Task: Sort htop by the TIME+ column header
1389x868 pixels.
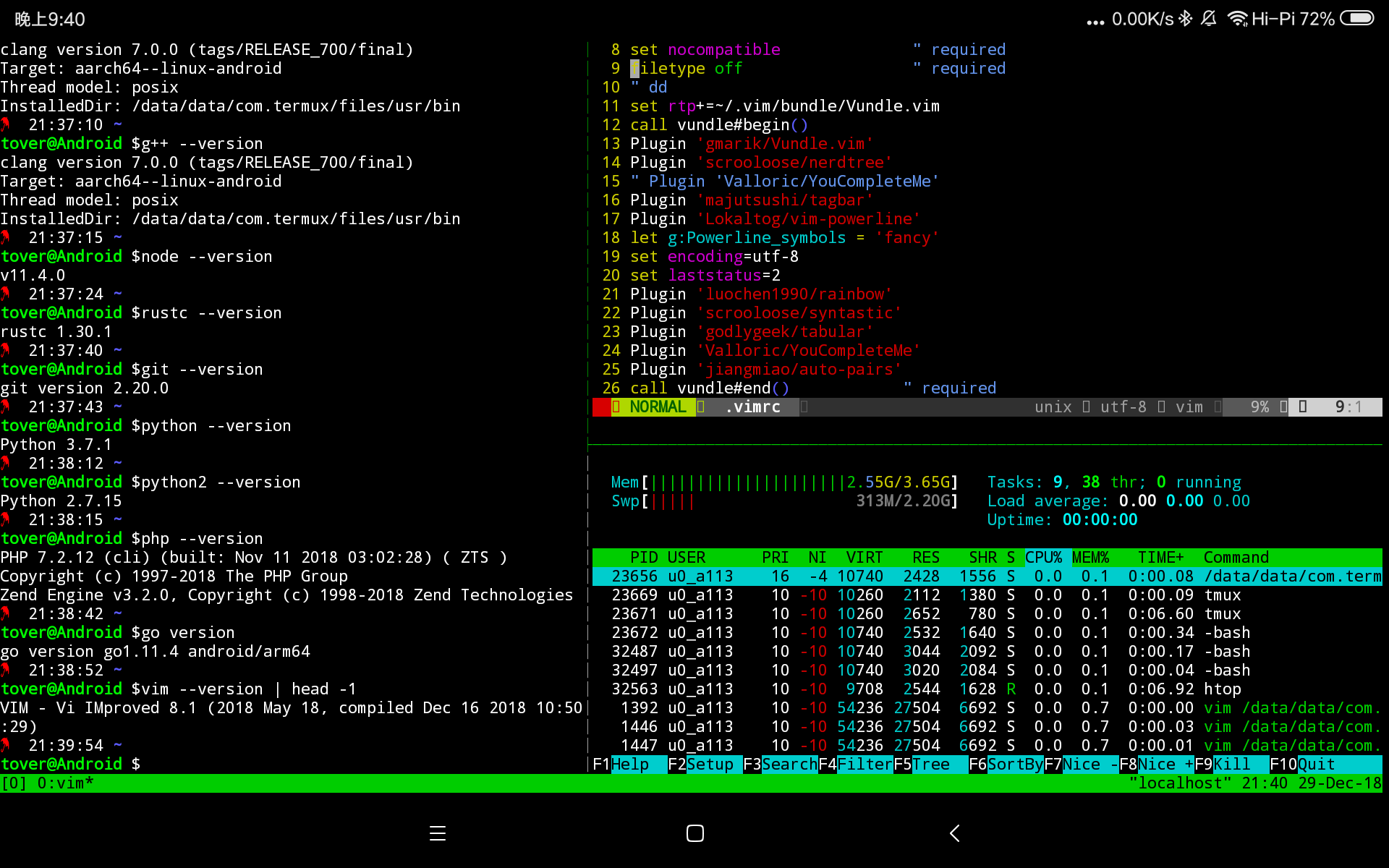Action: pos(1160,557)
